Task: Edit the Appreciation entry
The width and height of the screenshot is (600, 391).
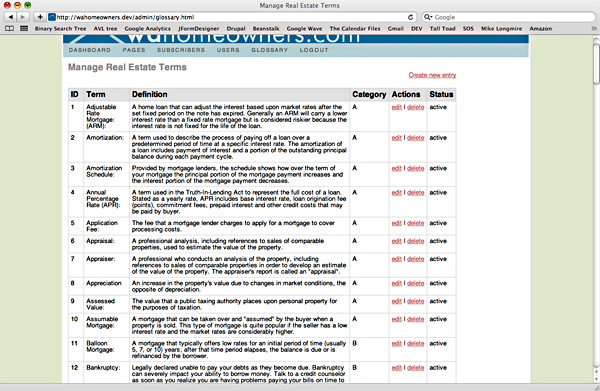Action: coord(396,283)
